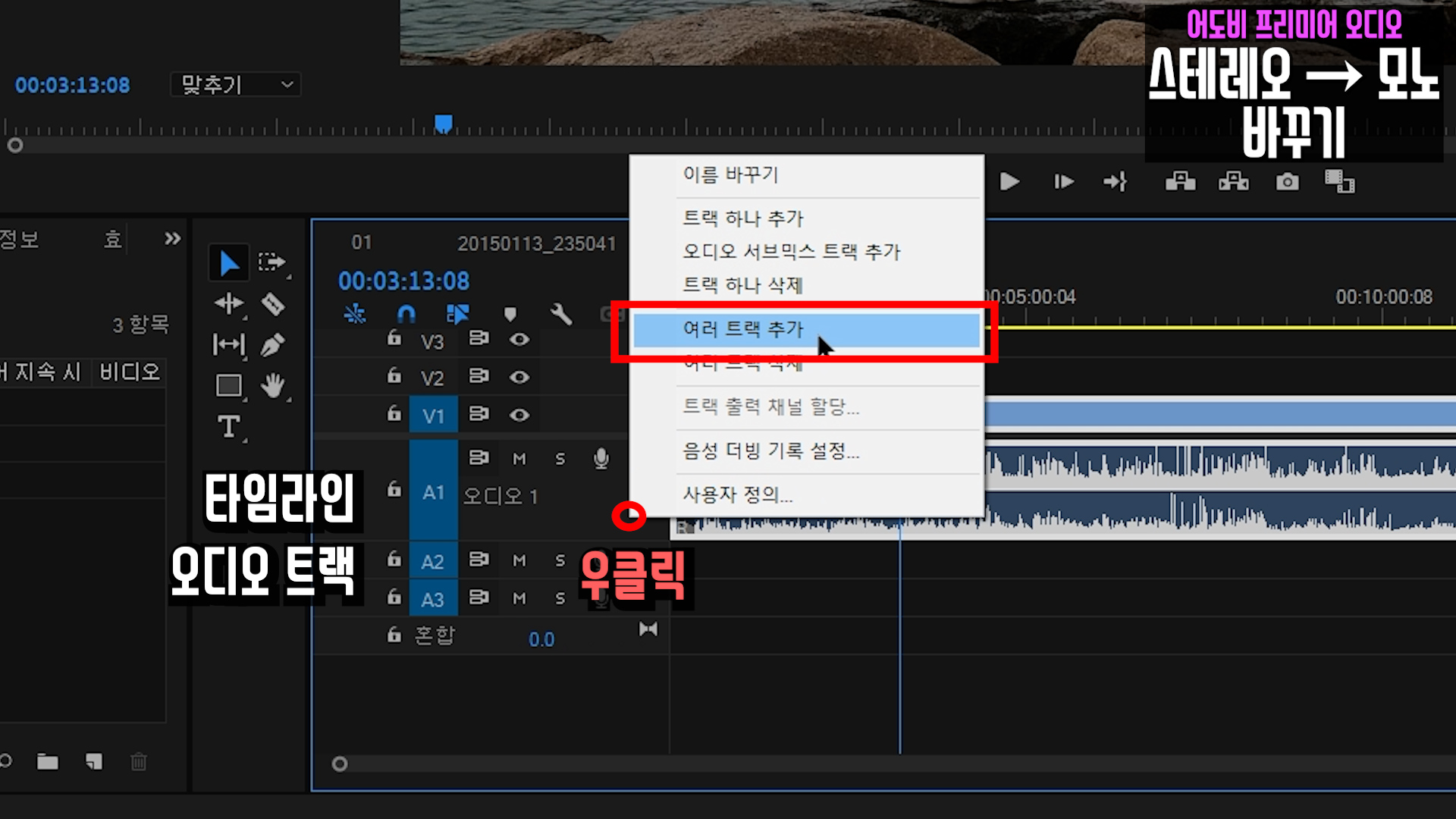Click timeline timecode 00:03:13:08 field
The image size is (1456, 819).
click(x=403, y=281)
